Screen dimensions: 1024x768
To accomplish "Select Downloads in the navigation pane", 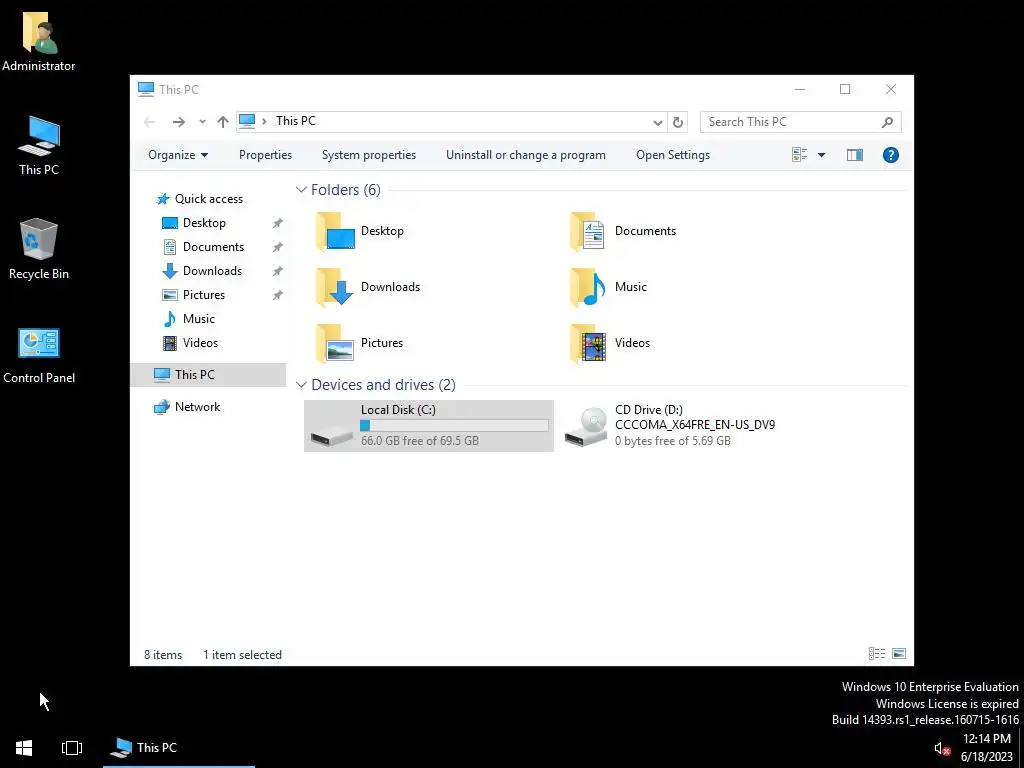I will coord(212,270).
